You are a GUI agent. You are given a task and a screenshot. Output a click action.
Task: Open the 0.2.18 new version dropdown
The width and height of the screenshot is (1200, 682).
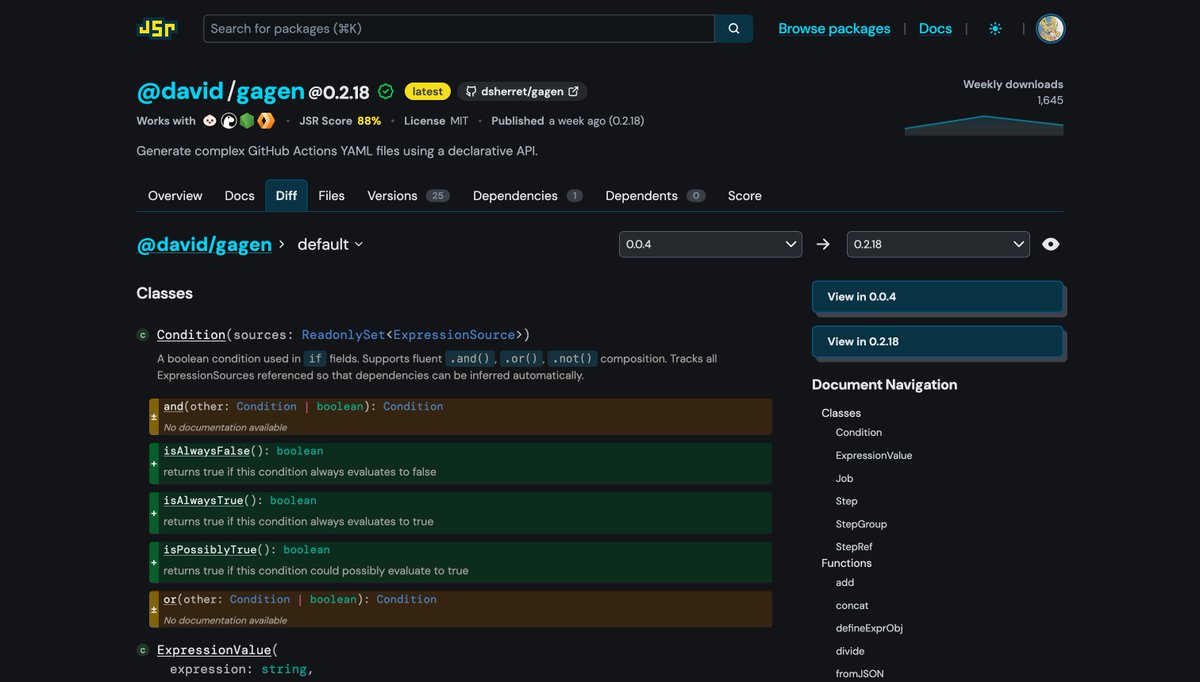coord(938,244)
